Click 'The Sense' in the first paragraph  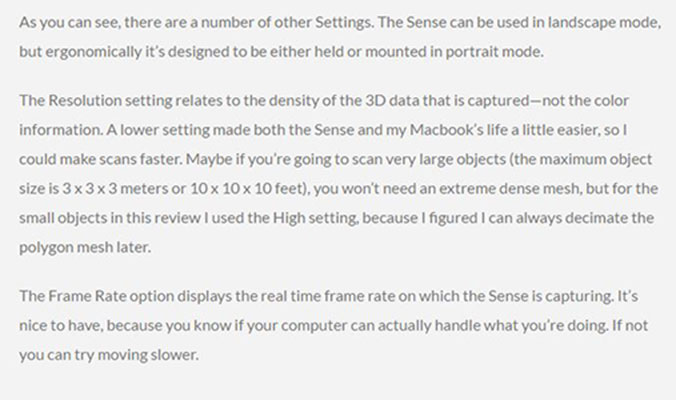coord(412,22)
